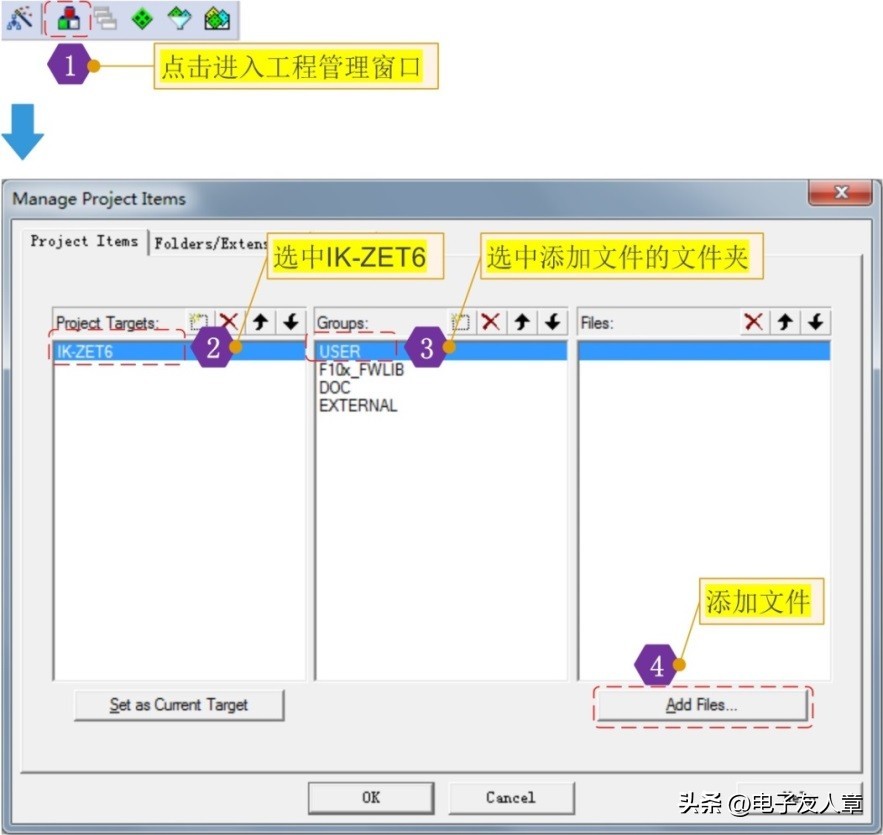Select the USER group
883x835 pixels.
pyautogui.click(x=441, y=351)
